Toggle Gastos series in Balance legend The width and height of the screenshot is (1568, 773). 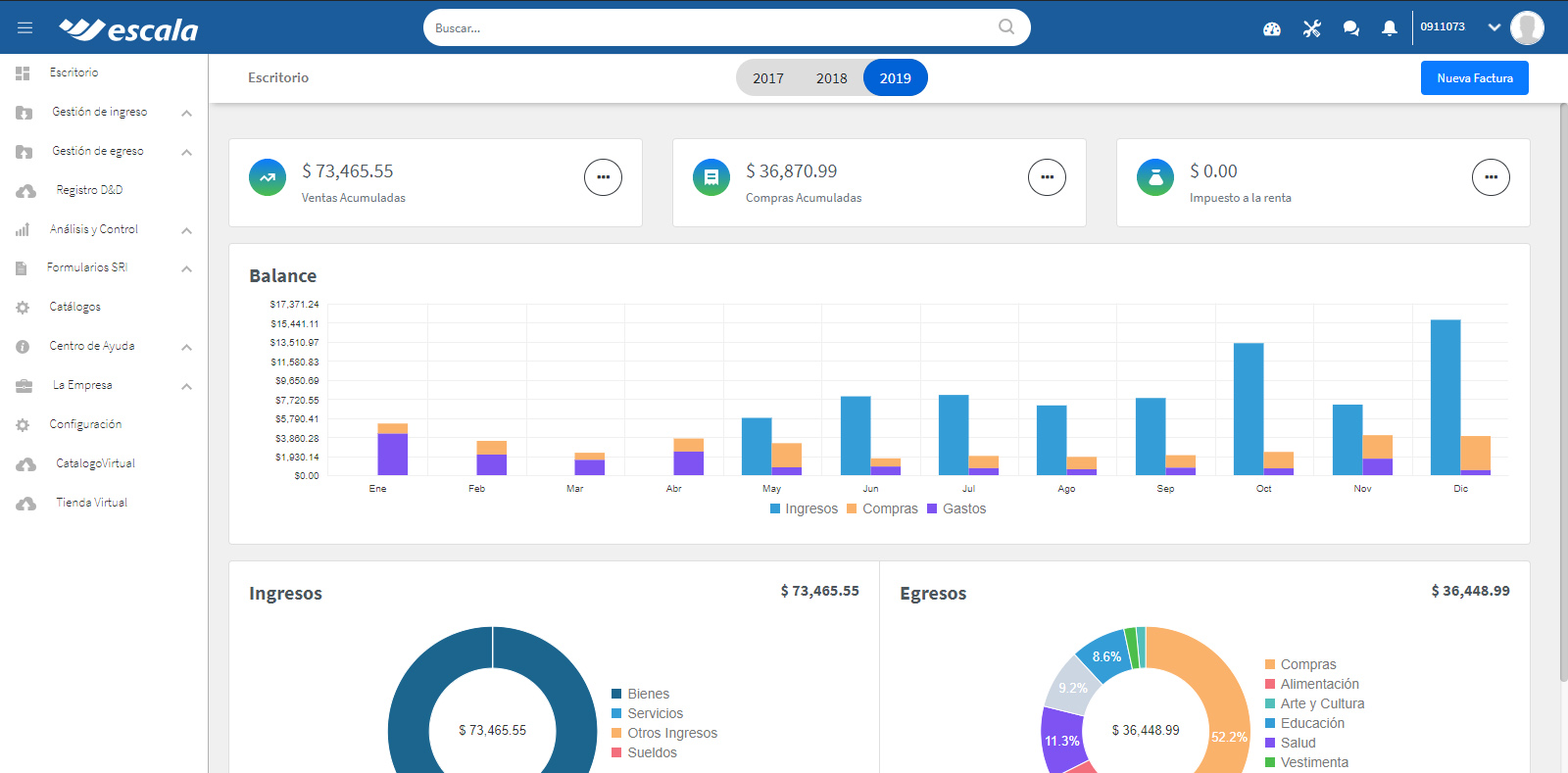click(x=956, y=508)
